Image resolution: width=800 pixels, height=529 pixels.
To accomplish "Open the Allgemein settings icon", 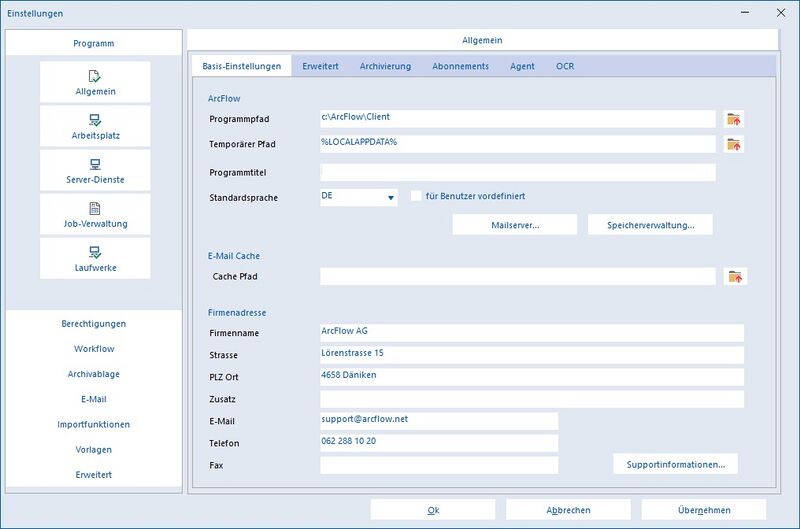I will coord(95,76).
